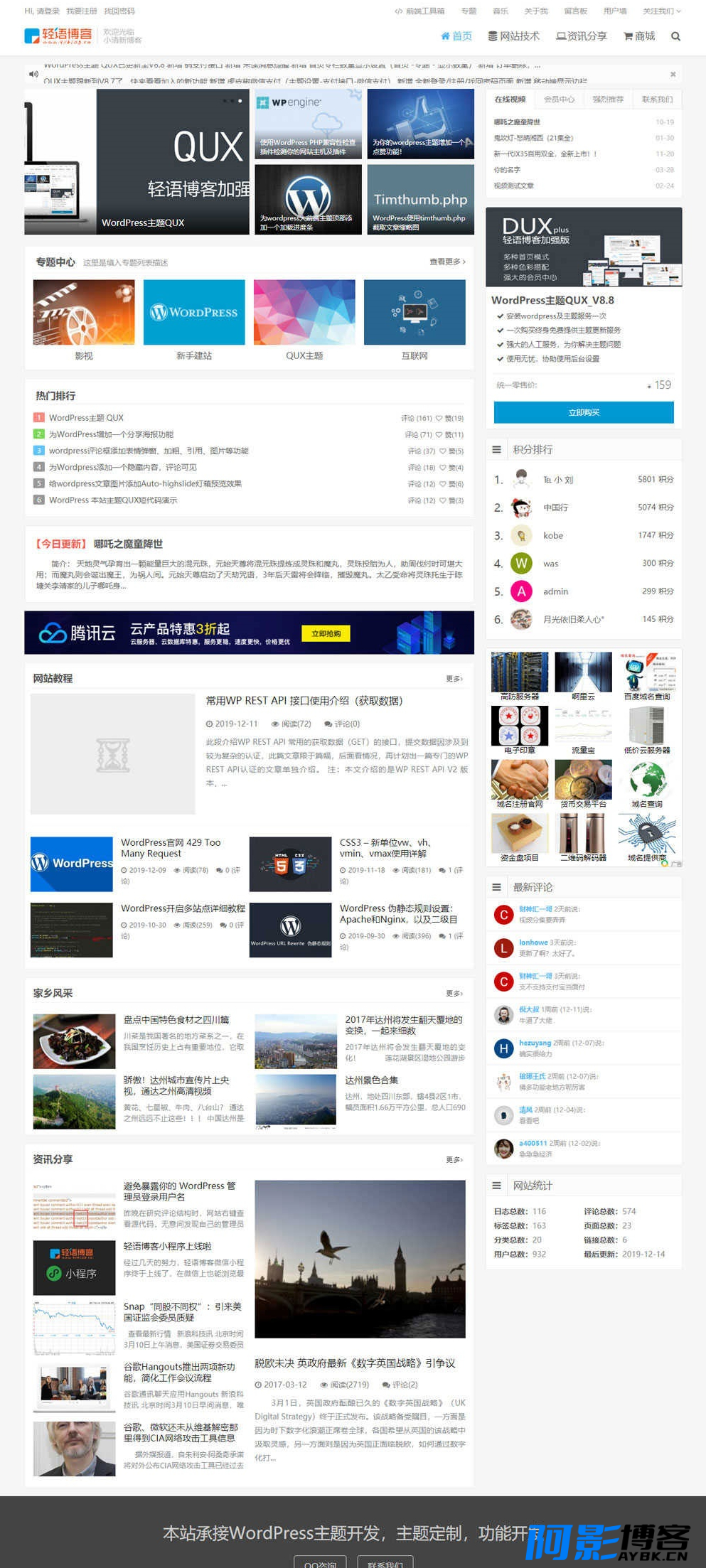Viewport: 706px width, 1568px height.
Task: Open the QUX主题 topic thumbnail
Action: 304,312
